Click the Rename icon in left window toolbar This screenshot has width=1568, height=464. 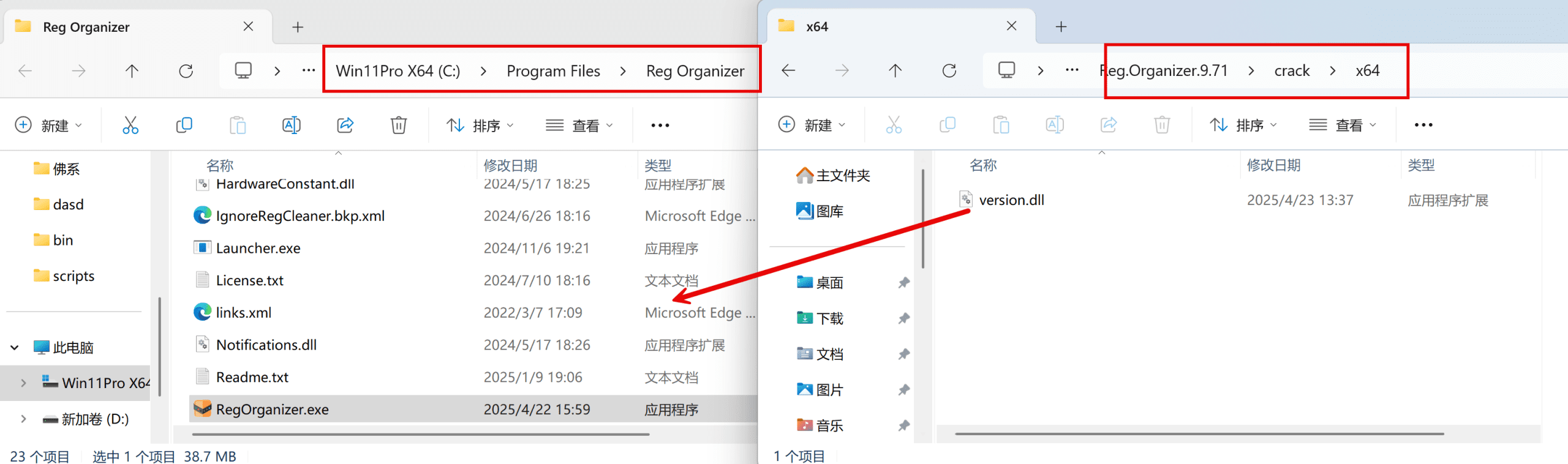click(291, 125)
